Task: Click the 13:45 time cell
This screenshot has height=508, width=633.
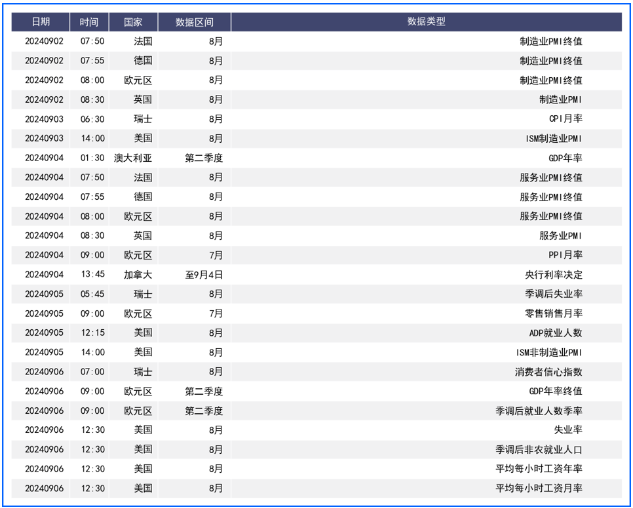Action: (x=92, y=275)
